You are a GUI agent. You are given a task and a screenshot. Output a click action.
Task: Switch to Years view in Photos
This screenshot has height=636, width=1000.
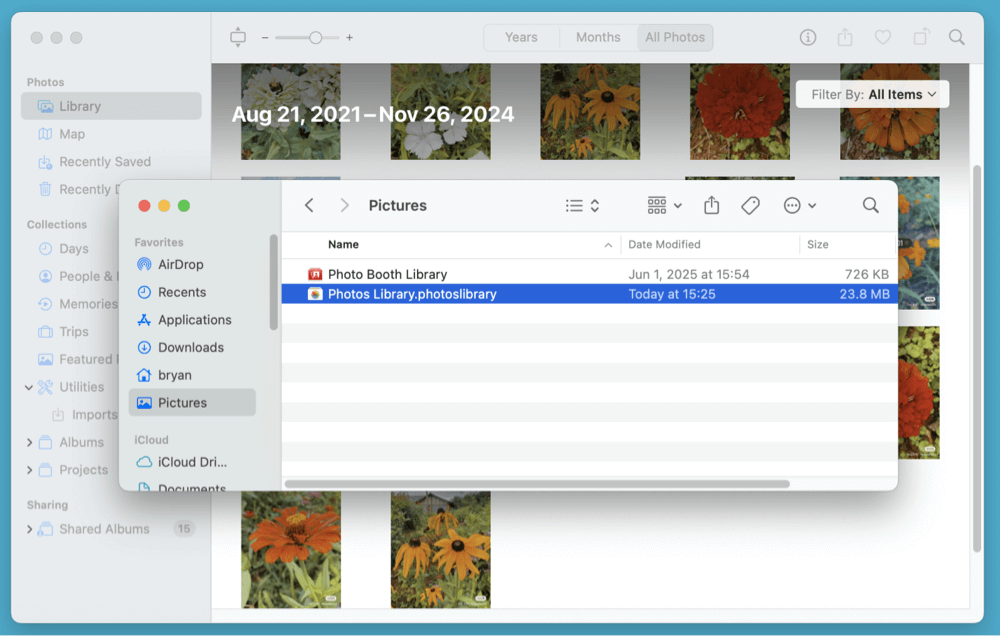(521, 37)
